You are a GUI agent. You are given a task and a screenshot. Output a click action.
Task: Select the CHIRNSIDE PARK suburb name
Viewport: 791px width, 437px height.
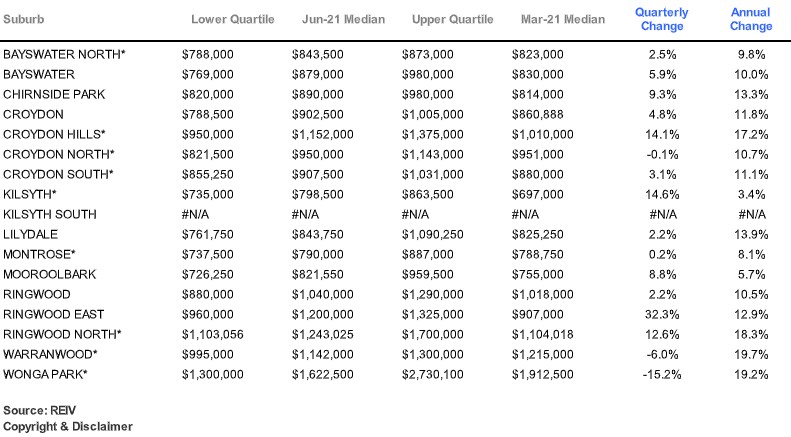coord(56,93)
